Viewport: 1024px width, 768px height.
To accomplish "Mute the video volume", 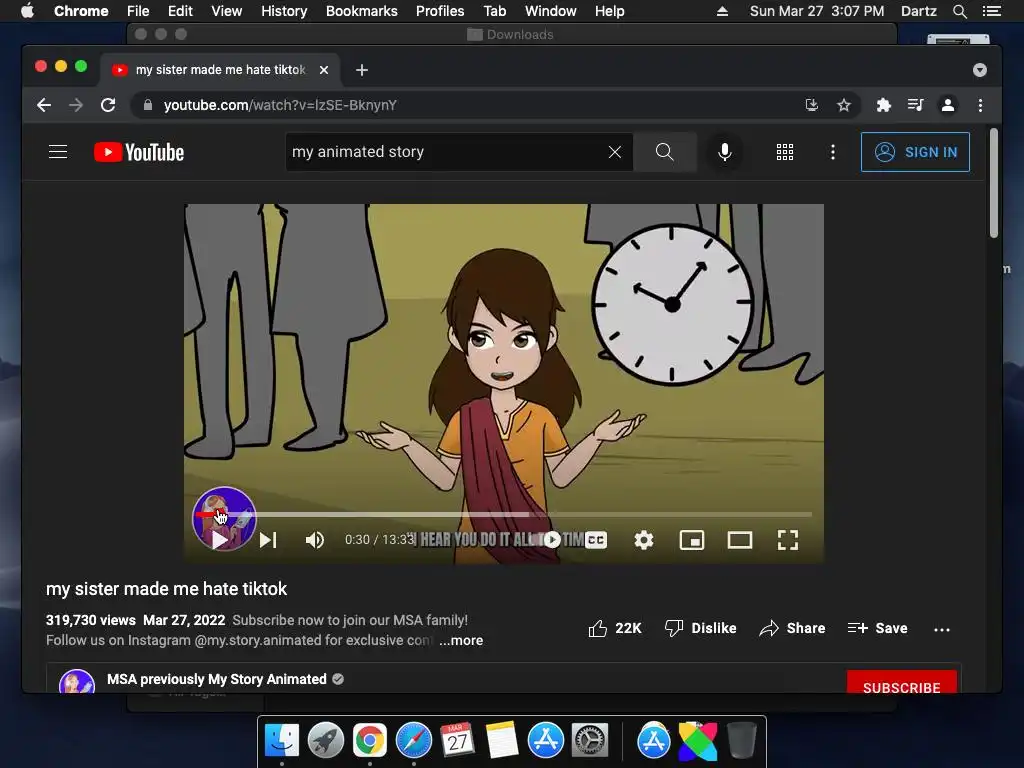I will point(315,540).
